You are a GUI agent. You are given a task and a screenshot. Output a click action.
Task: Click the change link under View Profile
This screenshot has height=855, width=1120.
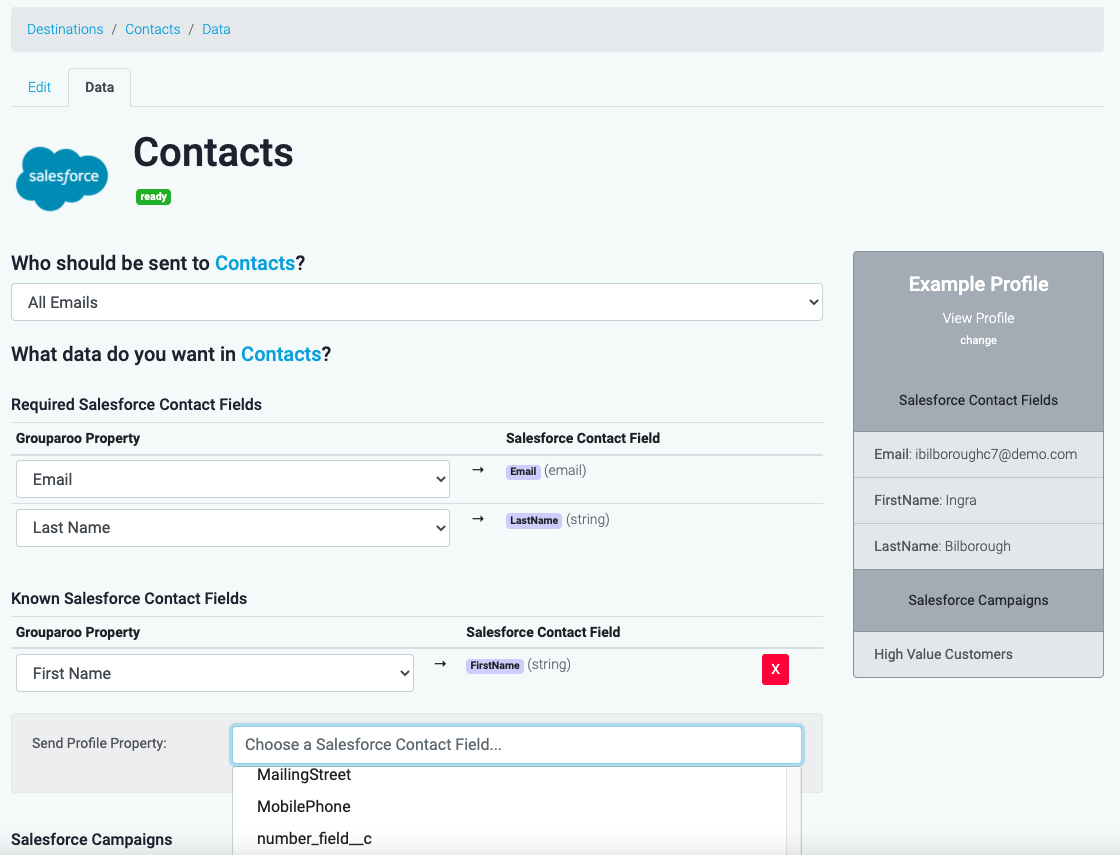click(x=978, y=340)
